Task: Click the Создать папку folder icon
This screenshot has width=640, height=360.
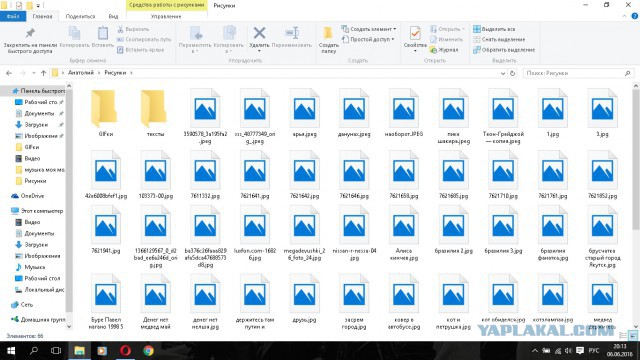Action: 328,33
